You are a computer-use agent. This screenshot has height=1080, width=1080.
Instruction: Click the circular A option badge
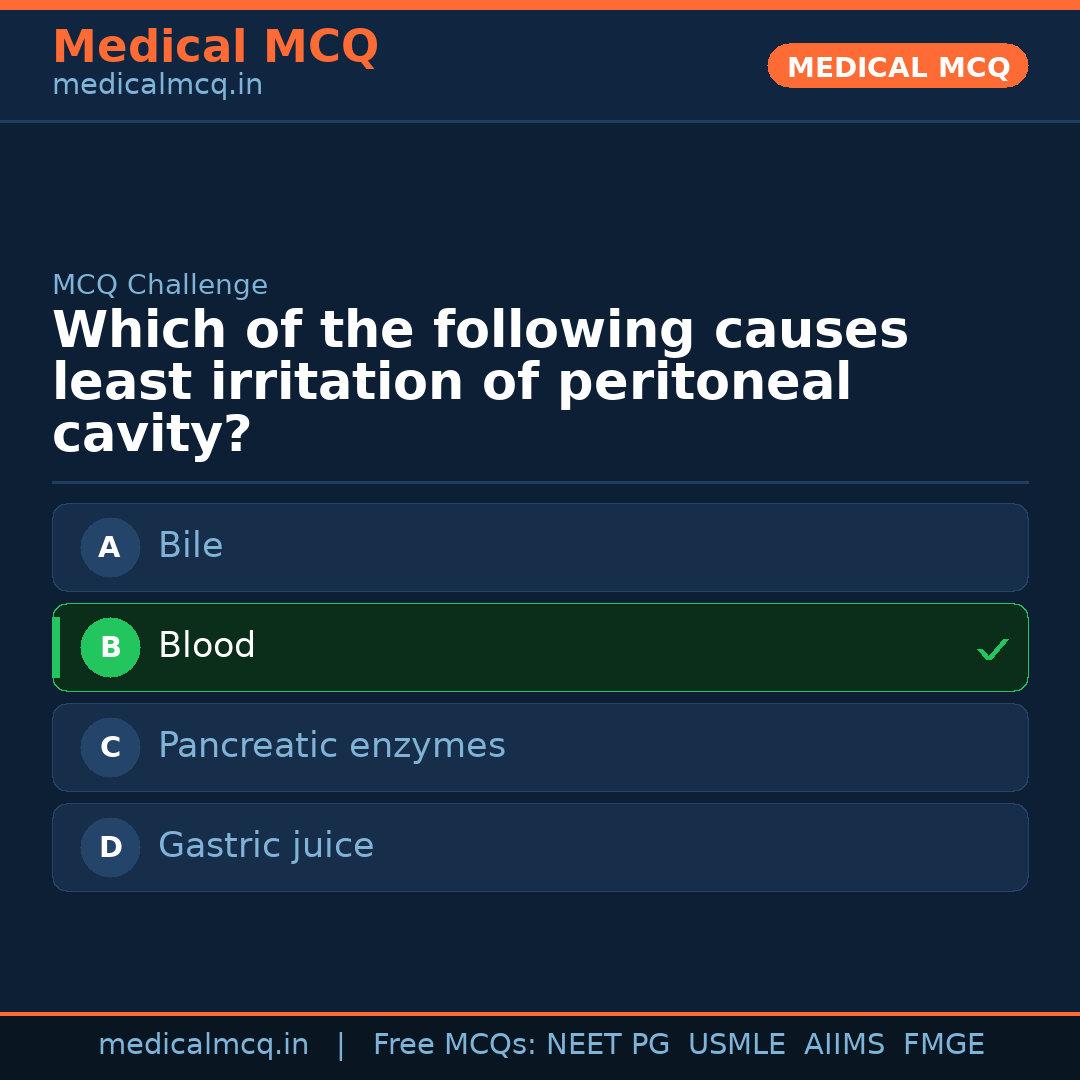click(110, 547)
